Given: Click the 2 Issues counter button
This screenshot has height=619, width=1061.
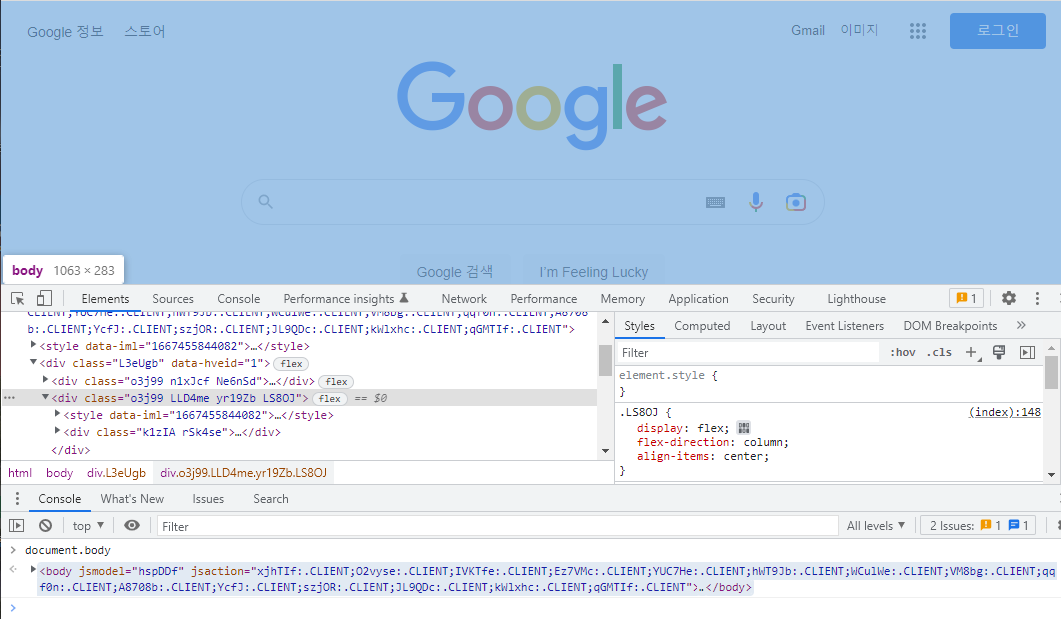Looking at the screenshot, I should [978, 526].
